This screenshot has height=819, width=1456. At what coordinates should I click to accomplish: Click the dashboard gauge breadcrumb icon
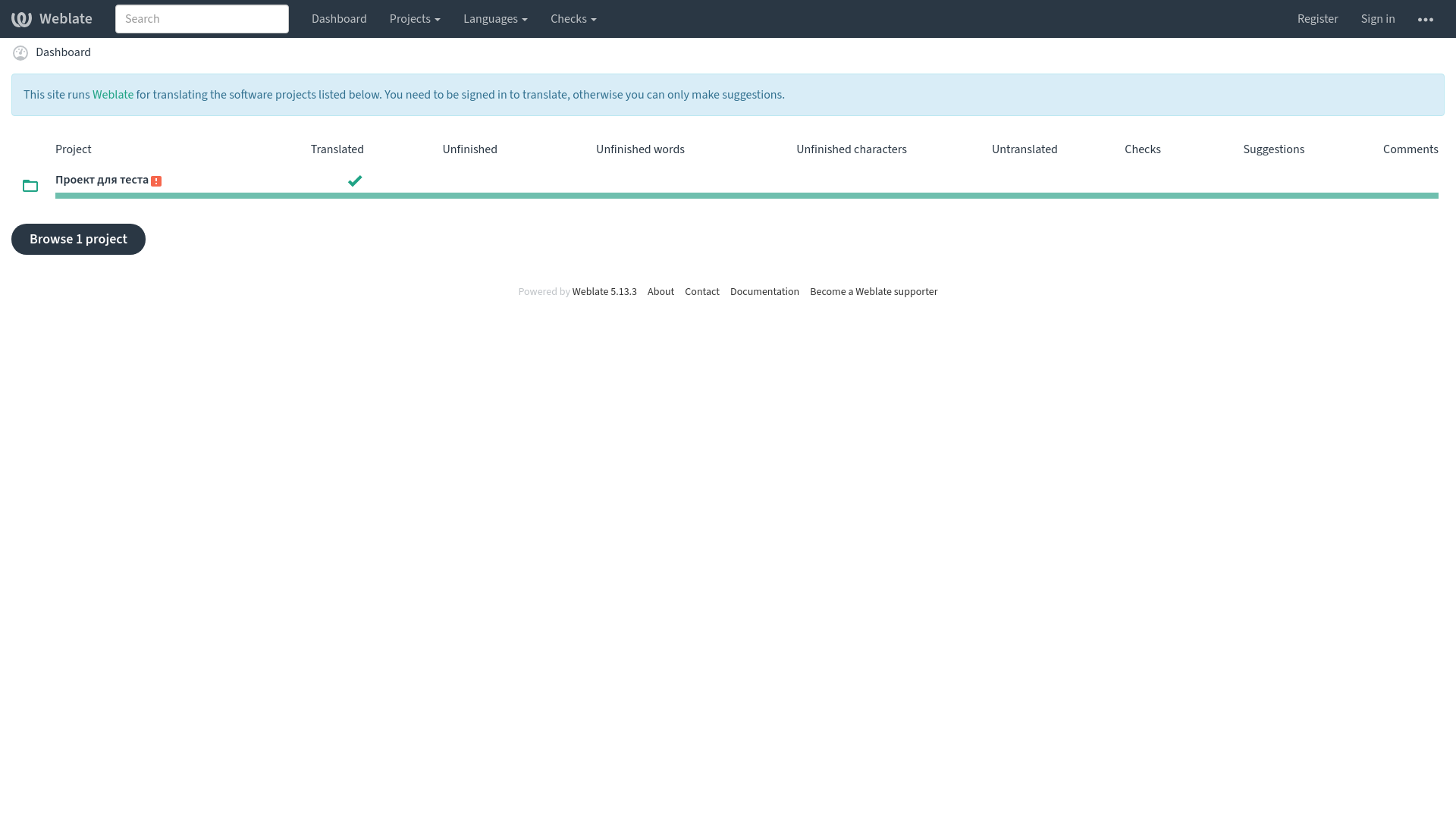click(x=20, y=53)
